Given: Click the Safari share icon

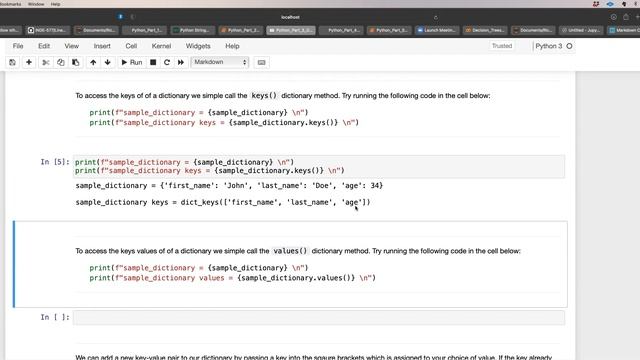Looking at the screenshot, I should (x=626, y=17).
